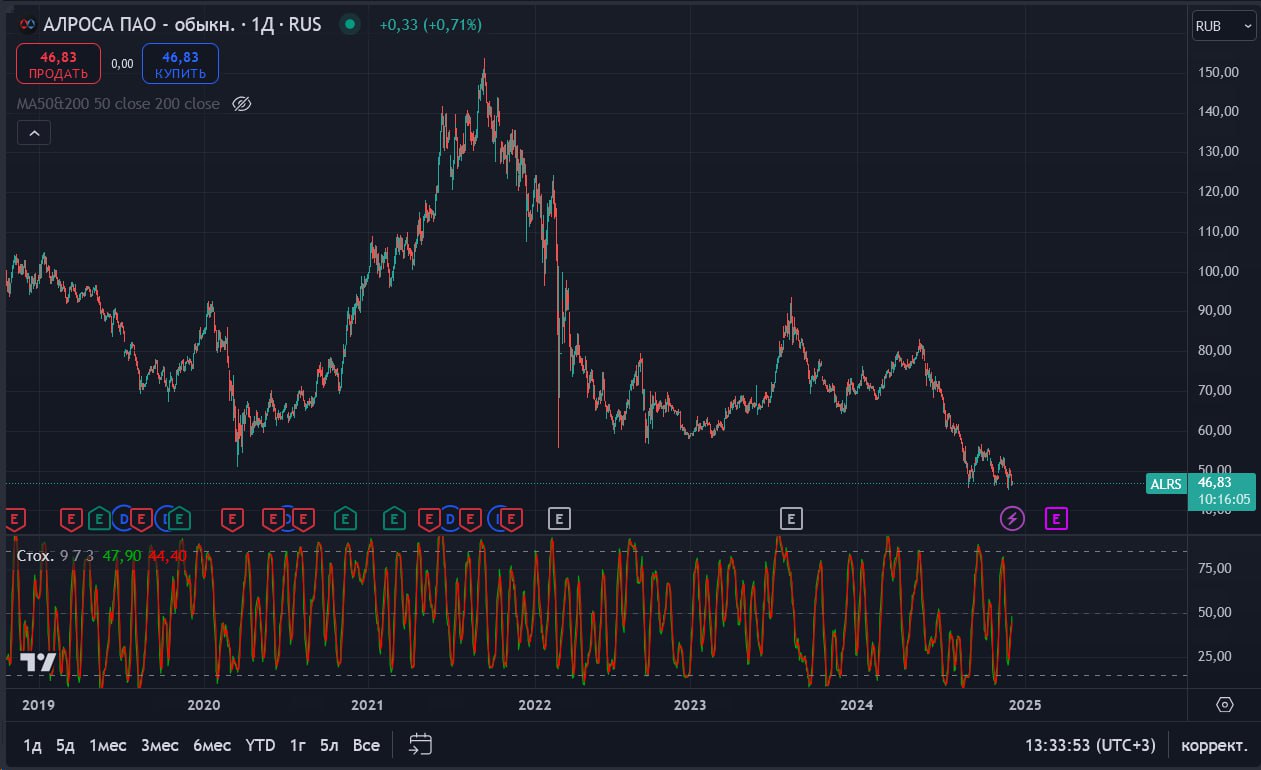Click the ПРОДАТЬ 46,83 sell button

(58, 64)
